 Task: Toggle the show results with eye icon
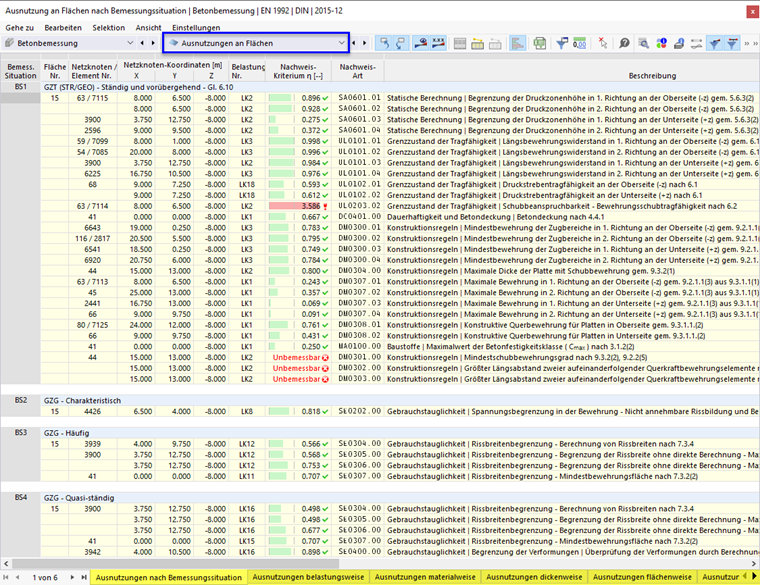click(420, 43)
